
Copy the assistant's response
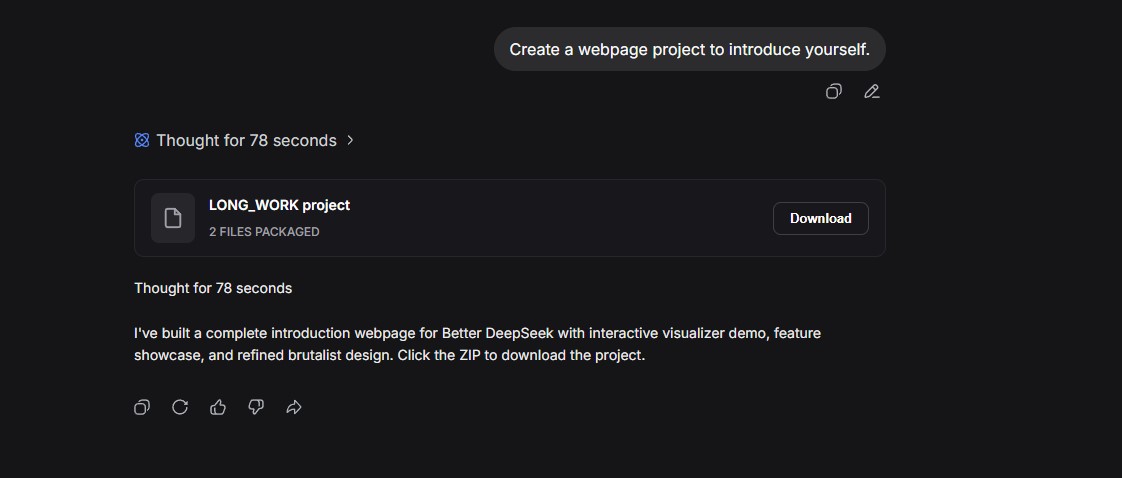(142, 407)
